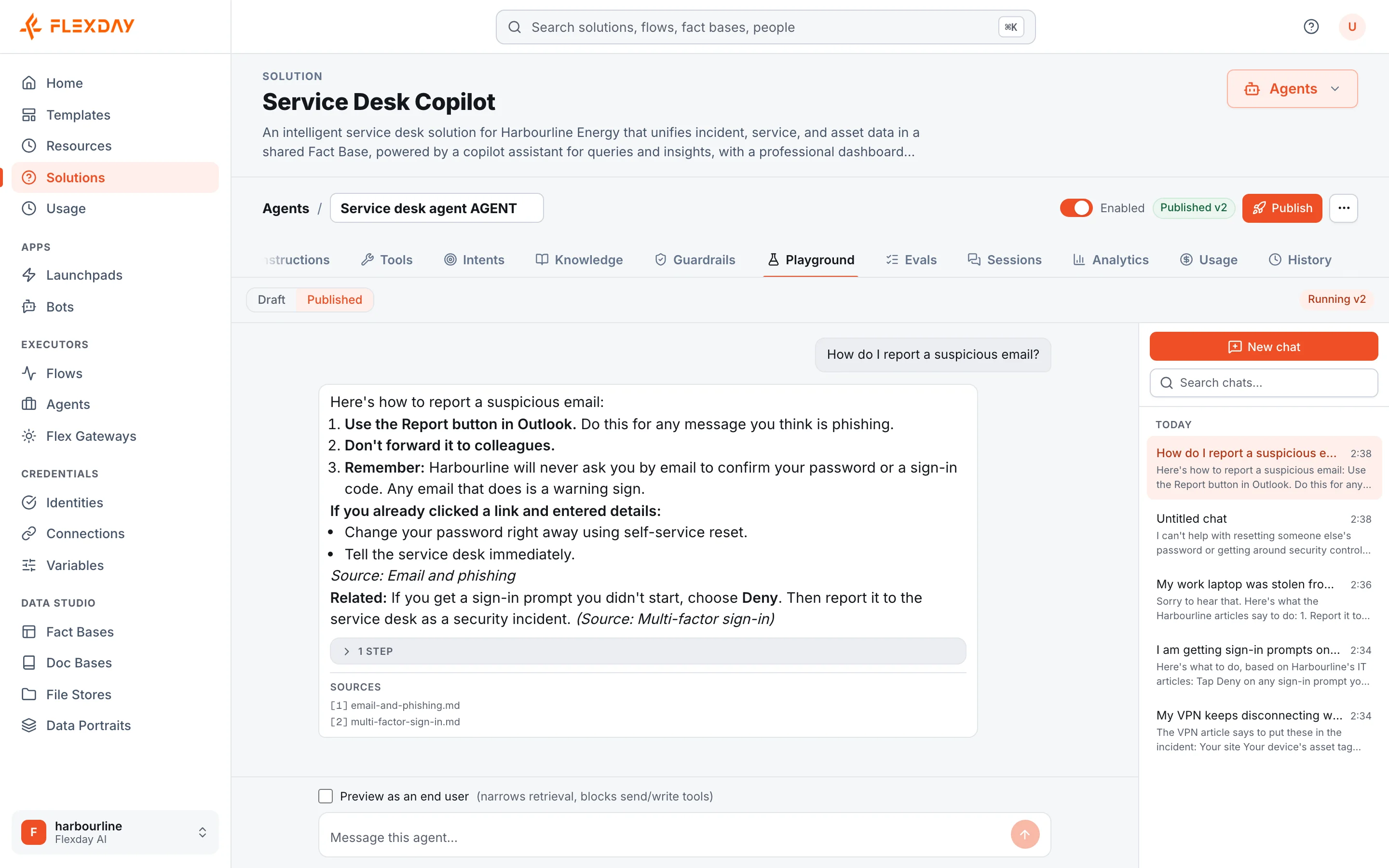Open Identities under Credentials
Screen dimensions: 1389x868
115,502
